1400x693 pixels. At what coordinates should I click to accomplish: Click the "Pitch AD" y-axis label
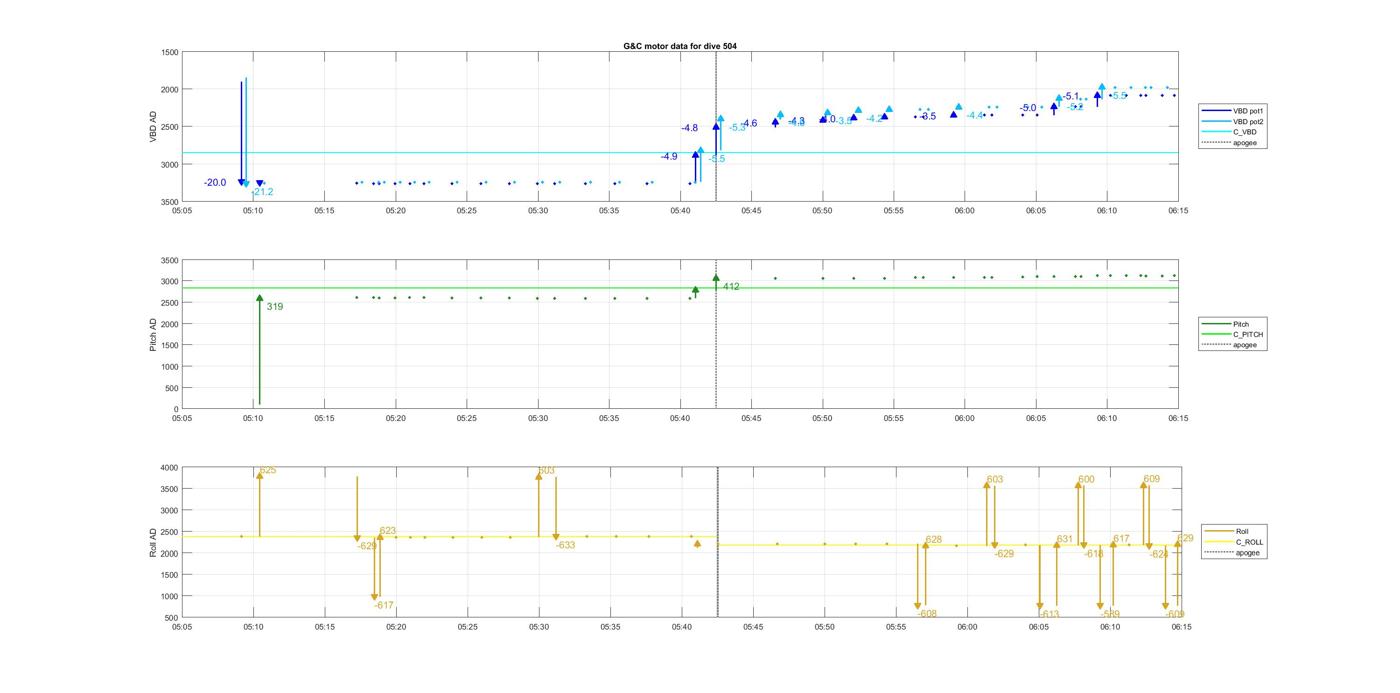[x=154, y=334]
